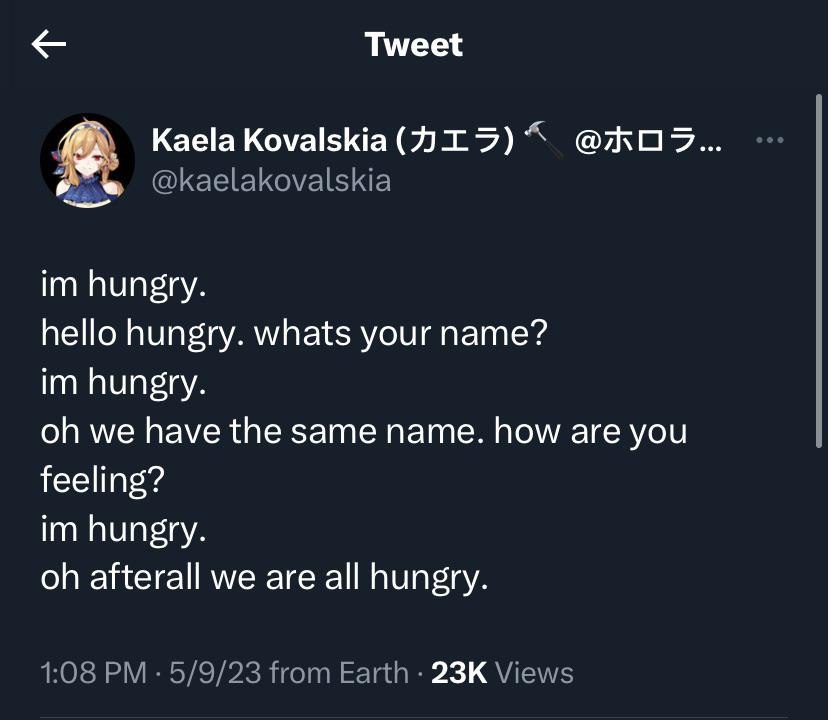Click the 5/9/23 date
The width and height of the screenshot is (828, 720).
coord(216,673)
